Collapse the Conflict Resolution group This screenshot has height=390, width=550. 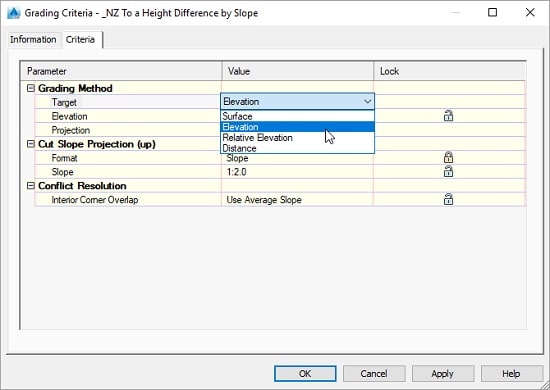click(31, 186)
